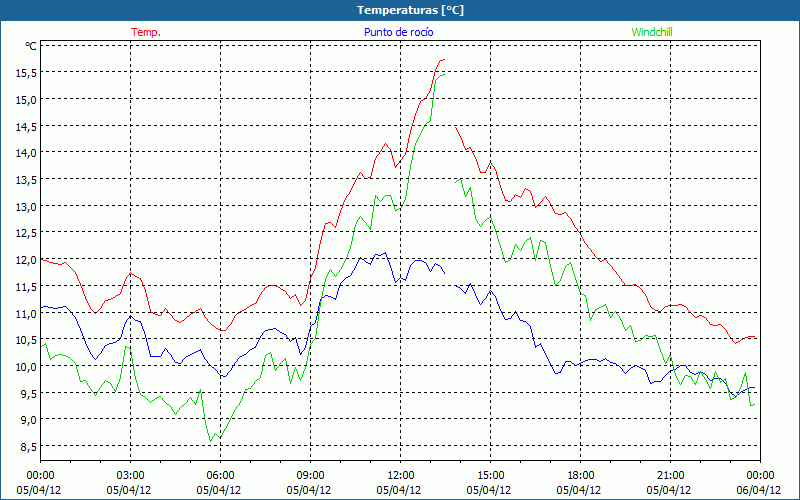Click the 06:00 time label
The height and width of the screenshot is (500, 800).
(220, 476)
